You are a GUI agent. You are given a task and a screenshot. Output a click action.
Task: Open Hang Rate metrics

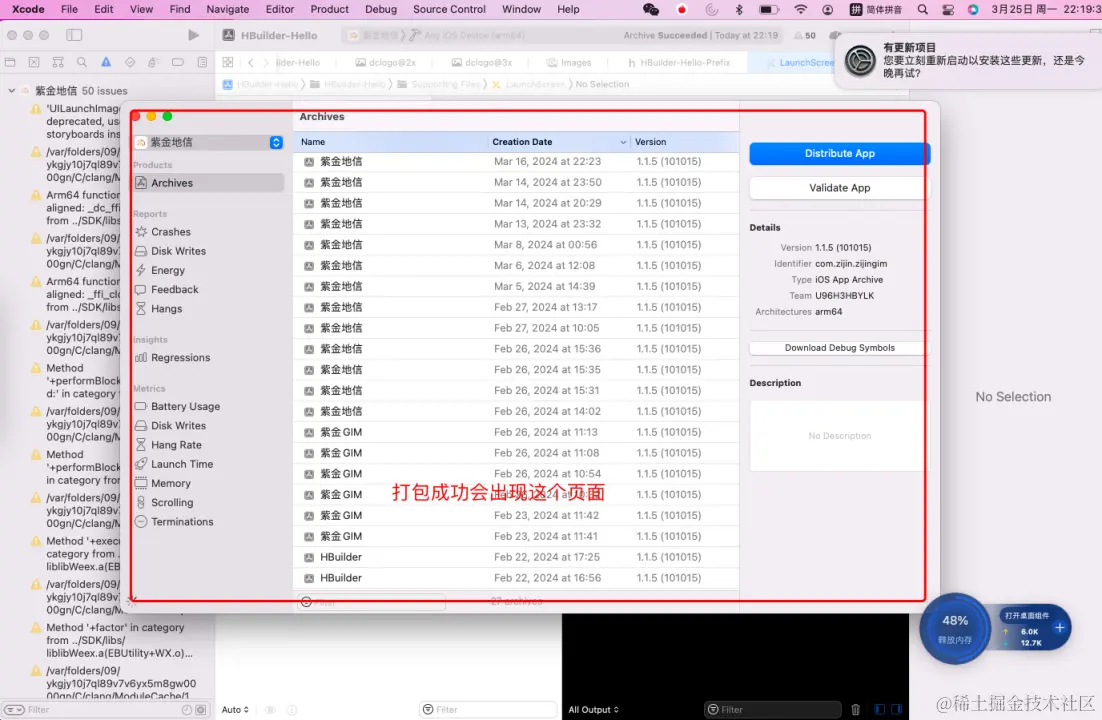click(x=176, y=445)
